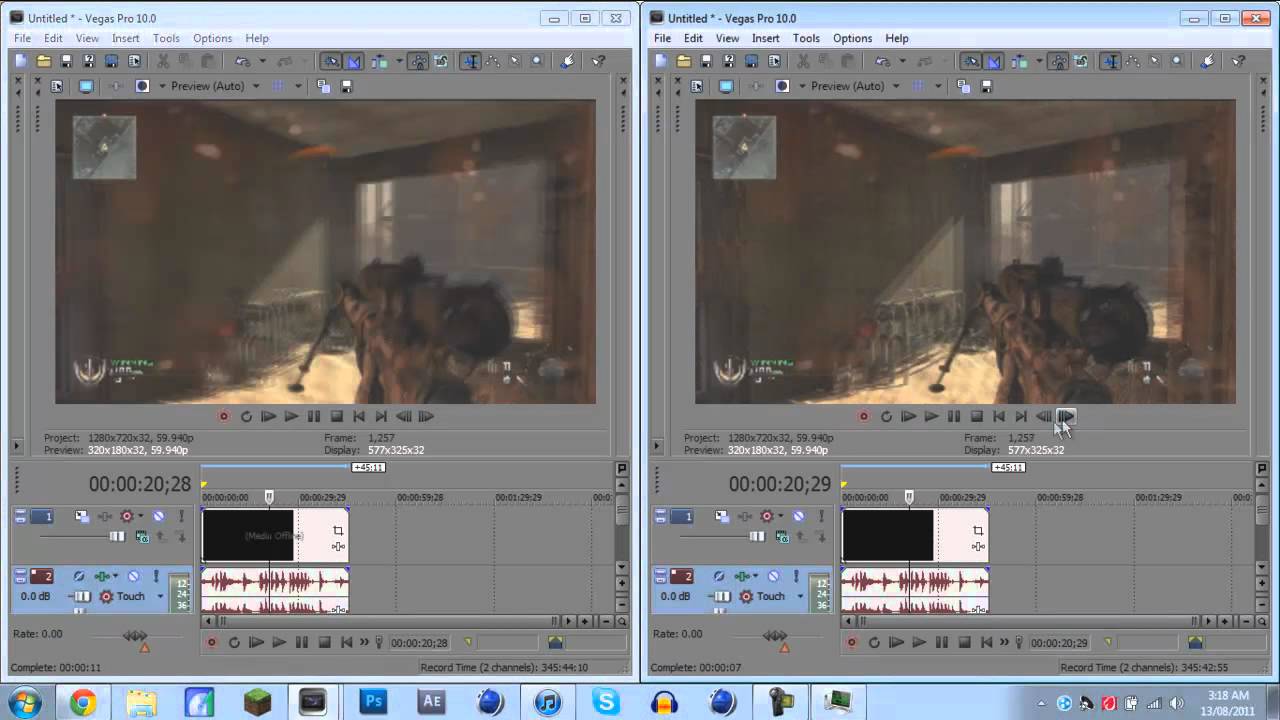Screen dimensions: 1280x720
Task: Click external monitor preview icon in left window
Action: [x=86, y=86]
